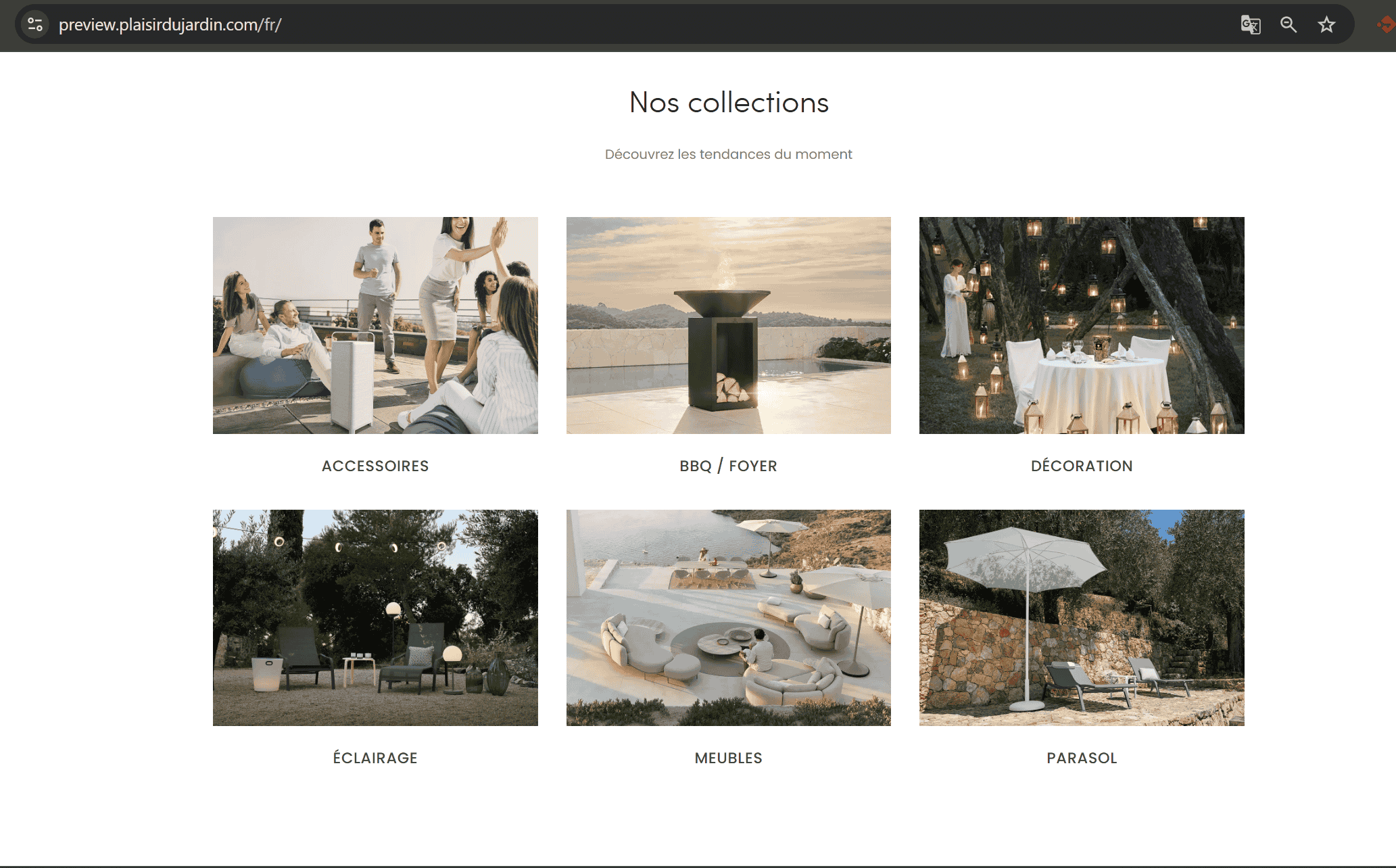
Task: Select the Éclairage garden lights photo
Action: [x=375, y=617]
